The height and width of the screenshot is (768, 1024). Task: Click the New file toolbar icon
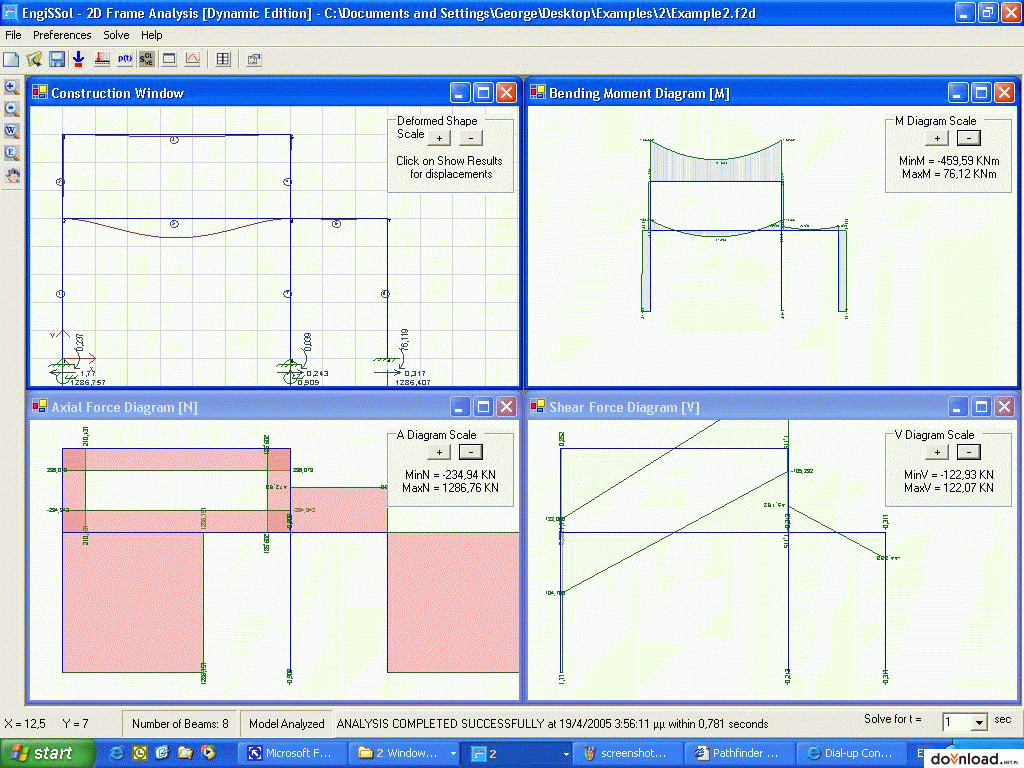[11, 59]
